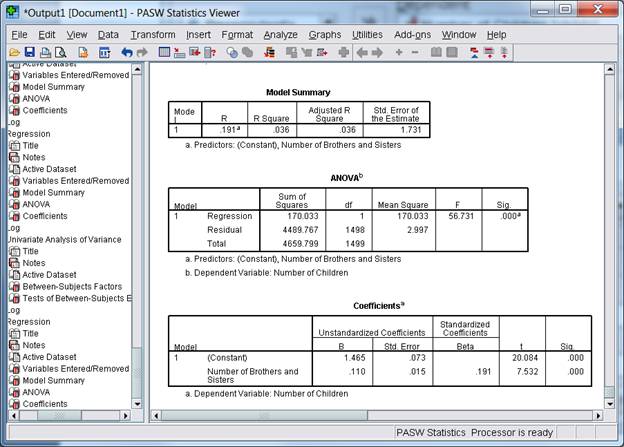Image resolution: width=624 pixels, height=447 pixels.
Task: Click the Go to Data toolbar icon
Action: point(164,52)
